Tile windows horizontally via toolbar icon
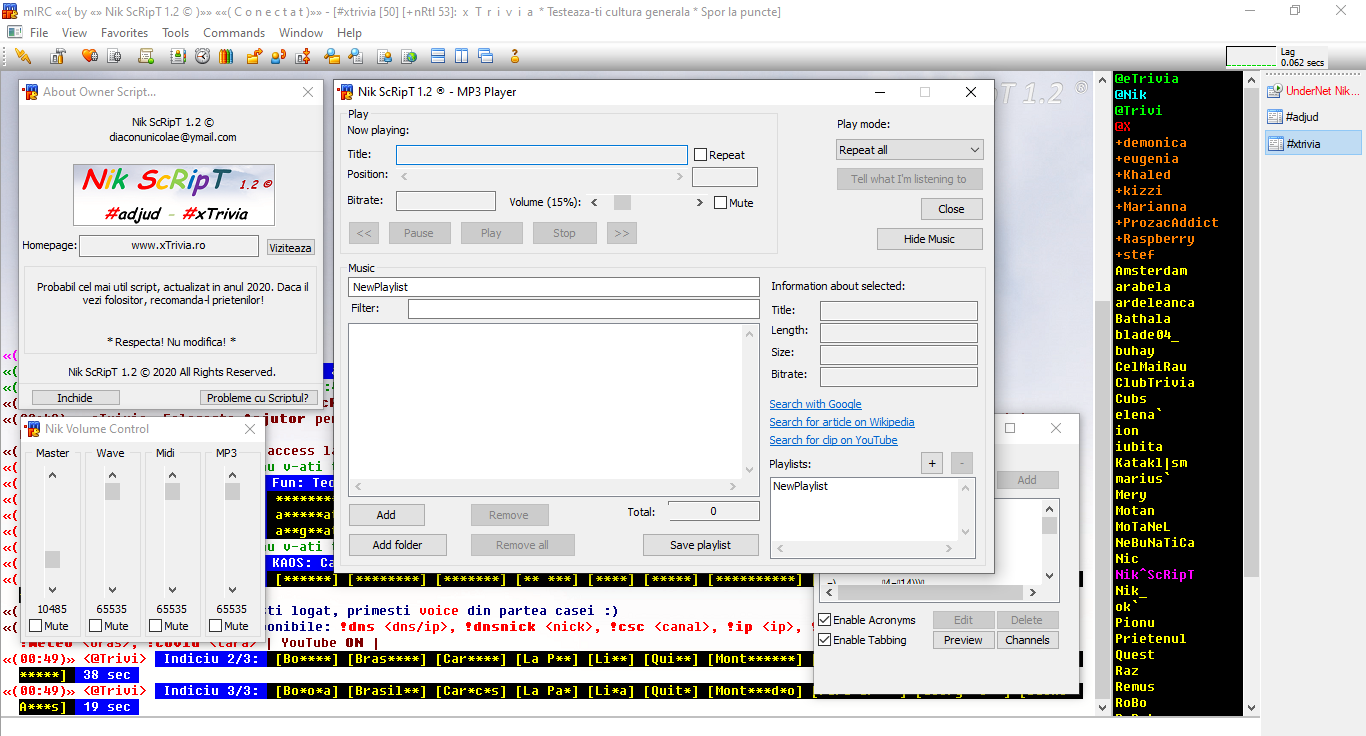Screen dimensions: 1366x736 click(438, 56)
